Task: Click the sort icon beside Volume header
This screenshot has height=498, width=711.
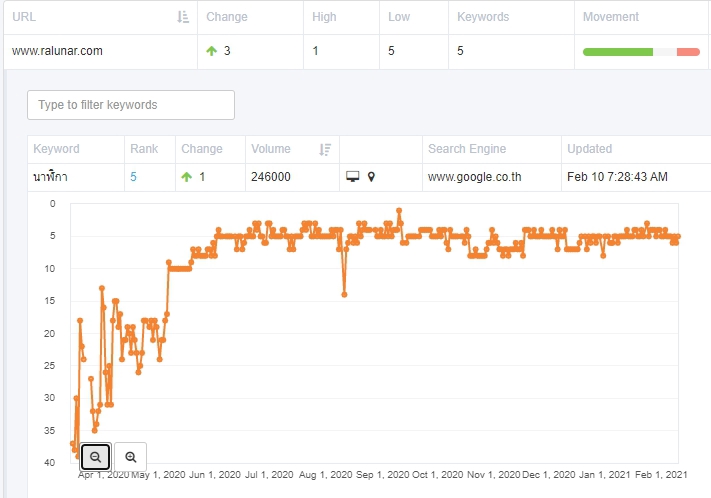Action: (x=325, y=149)
